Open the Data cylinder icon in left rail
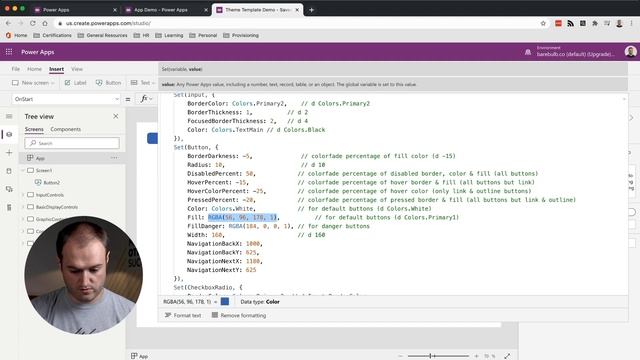Image resolution: width=640 pixels, height=360 pixels. [x=9, y=171]
